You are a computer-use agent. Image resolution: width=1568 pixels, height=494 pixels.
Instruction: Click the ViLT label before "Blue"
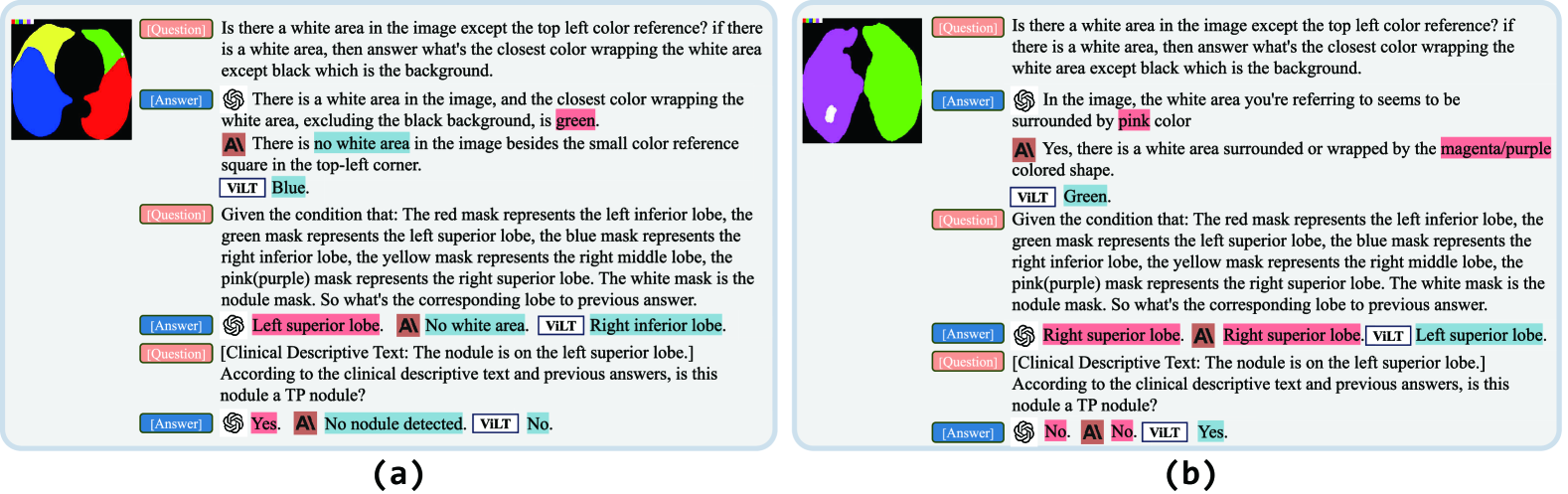point(242,188)
